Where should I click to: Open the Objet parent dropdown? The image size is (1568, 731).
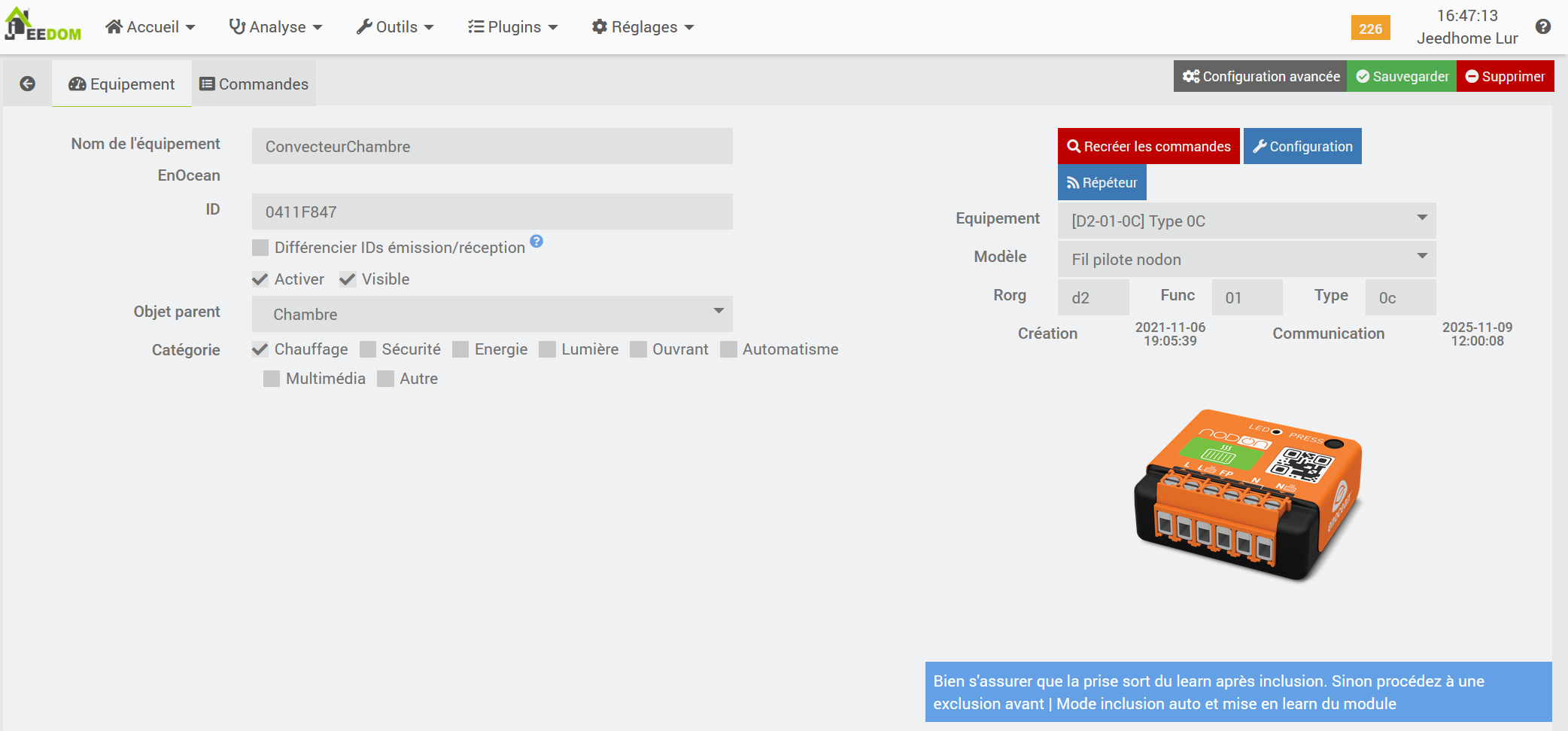tap(492, 314)
